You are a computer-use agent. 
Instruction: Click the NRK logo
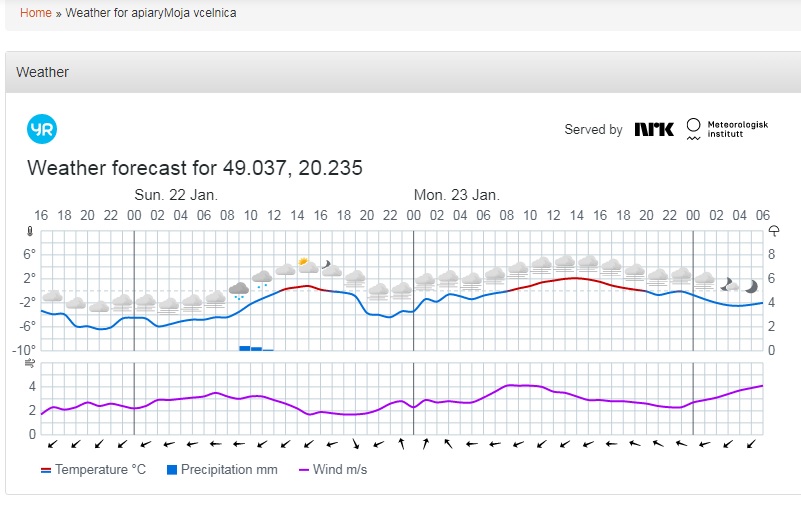pyautogui.click(x=654, y=129)
